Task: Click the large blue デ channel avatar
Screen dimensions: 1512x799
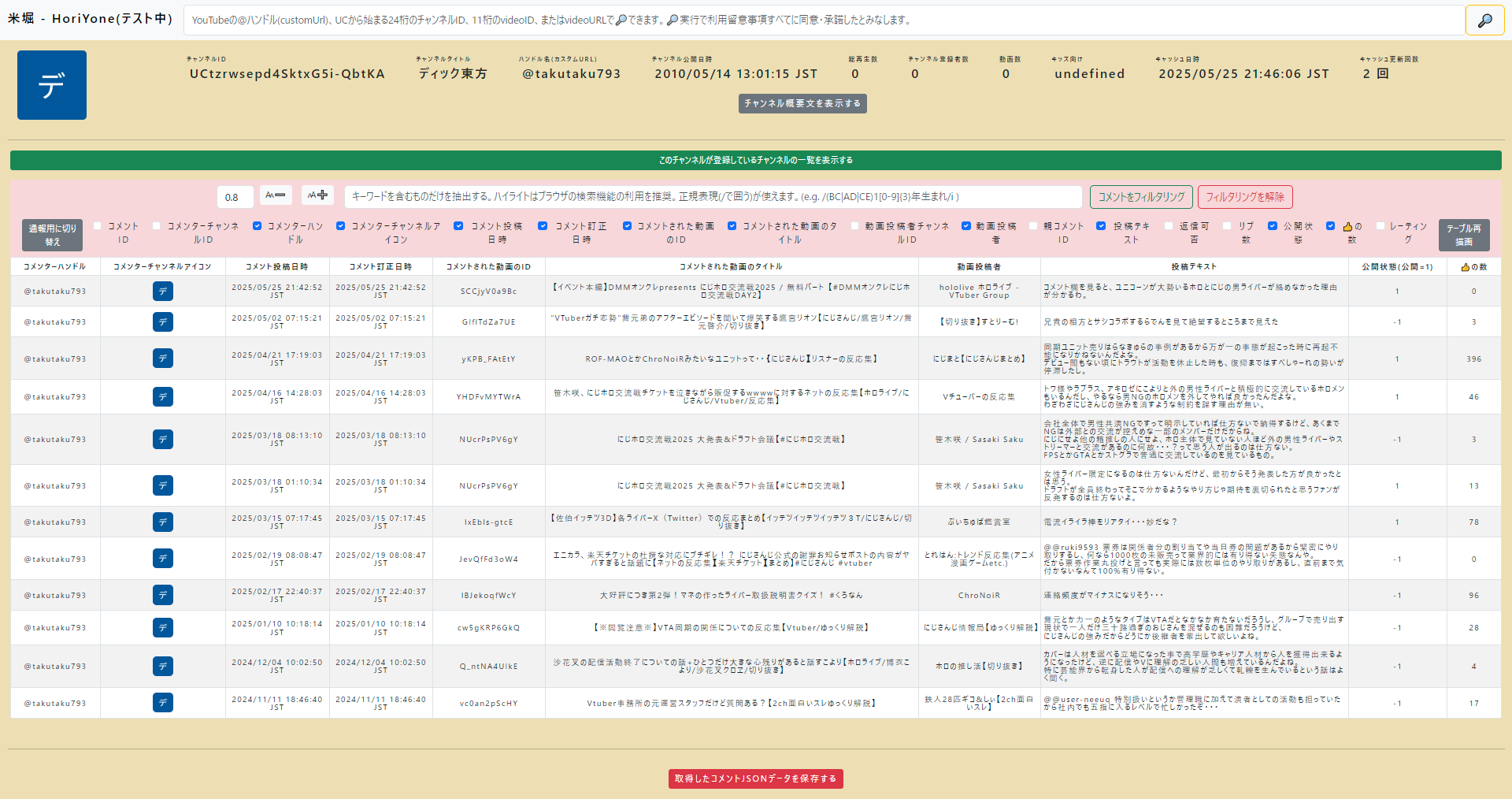Action: click(52, 85)
